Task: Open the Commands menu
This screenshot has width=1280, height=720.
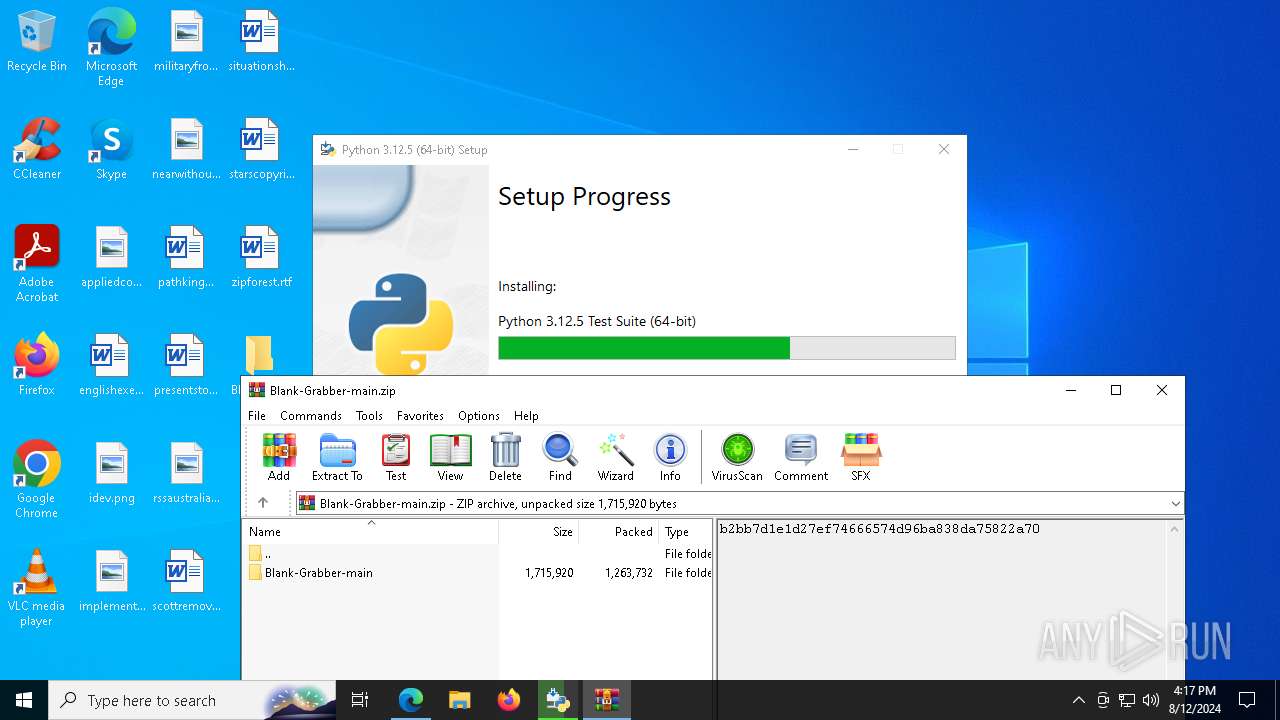Action: 311,416
